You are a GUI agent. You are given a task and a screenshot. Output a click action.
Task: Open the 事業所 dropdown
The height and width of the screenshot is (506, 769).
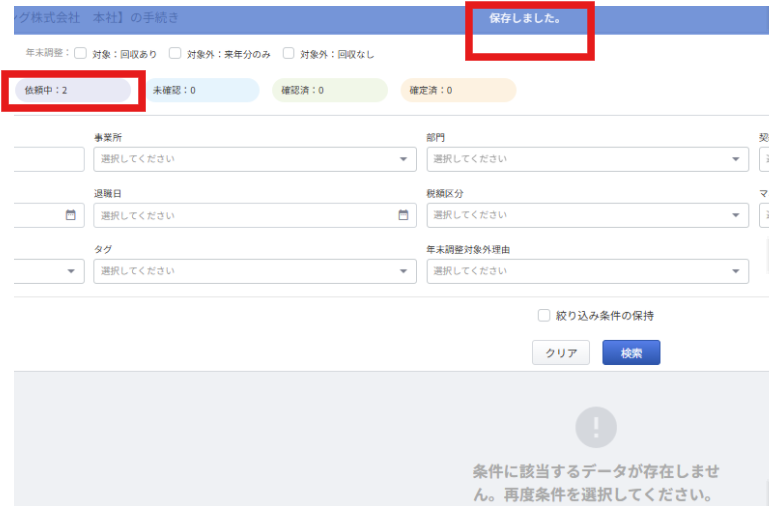tap(255, 159)
